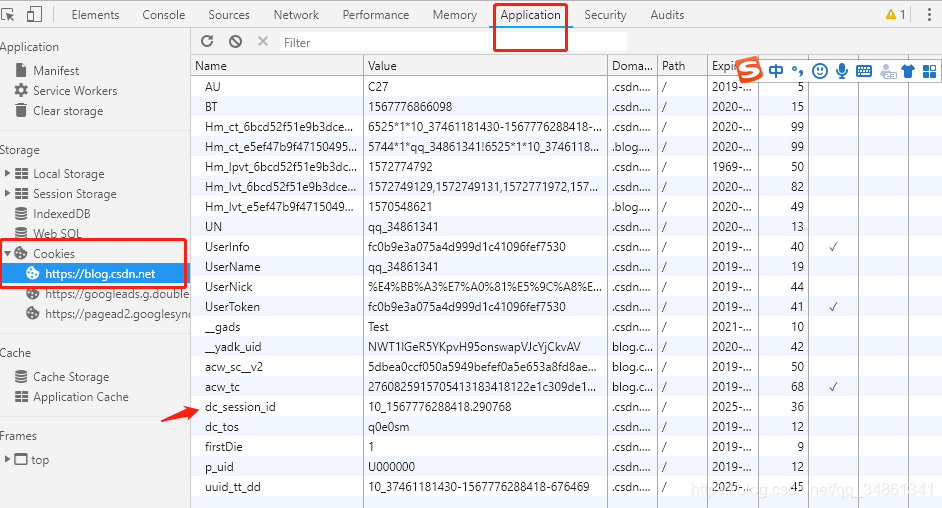Select the firstDie cookie row
942x508 pixels.
567,447
